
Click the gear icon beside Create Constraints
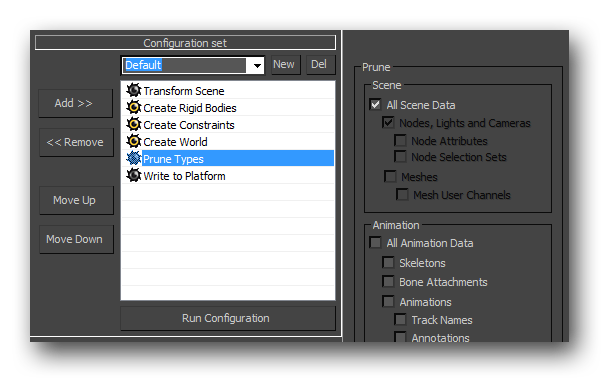(x=134, y=124)
